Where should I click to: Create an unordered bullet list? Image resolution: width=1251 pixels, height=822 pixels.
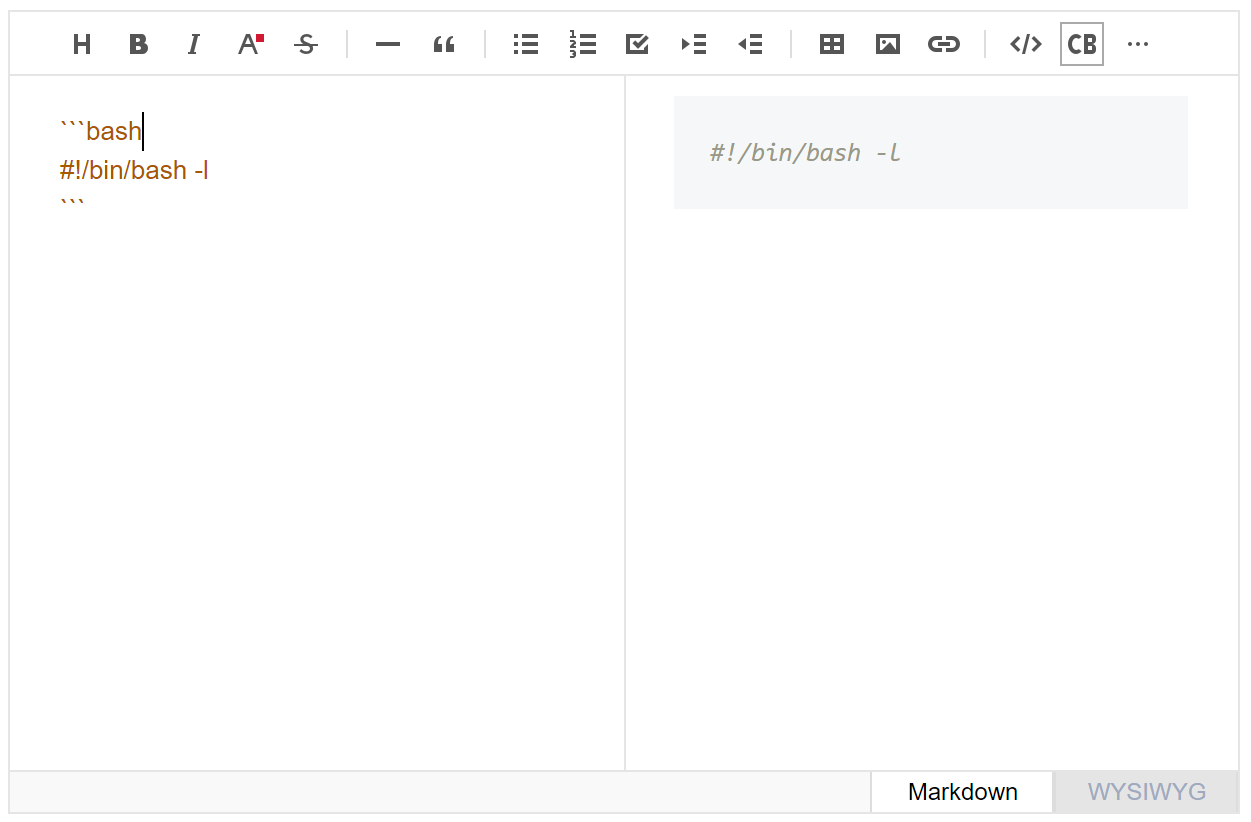click(x=526, y=44)
